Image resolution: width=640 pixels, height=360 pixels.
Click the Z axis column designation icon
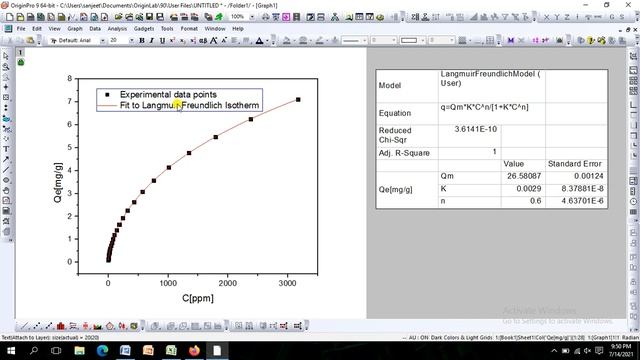567,17
